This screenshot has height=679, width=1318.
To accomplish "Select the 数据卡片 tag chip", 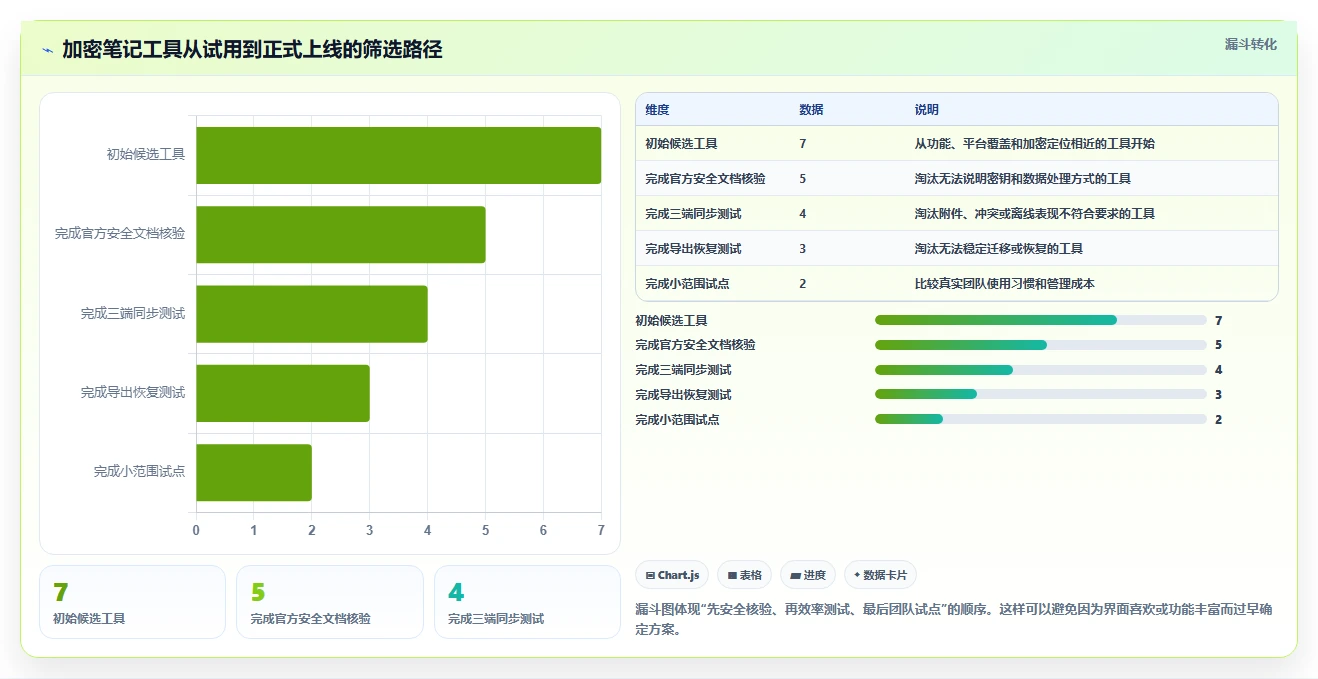I will [x=880, y=575].
